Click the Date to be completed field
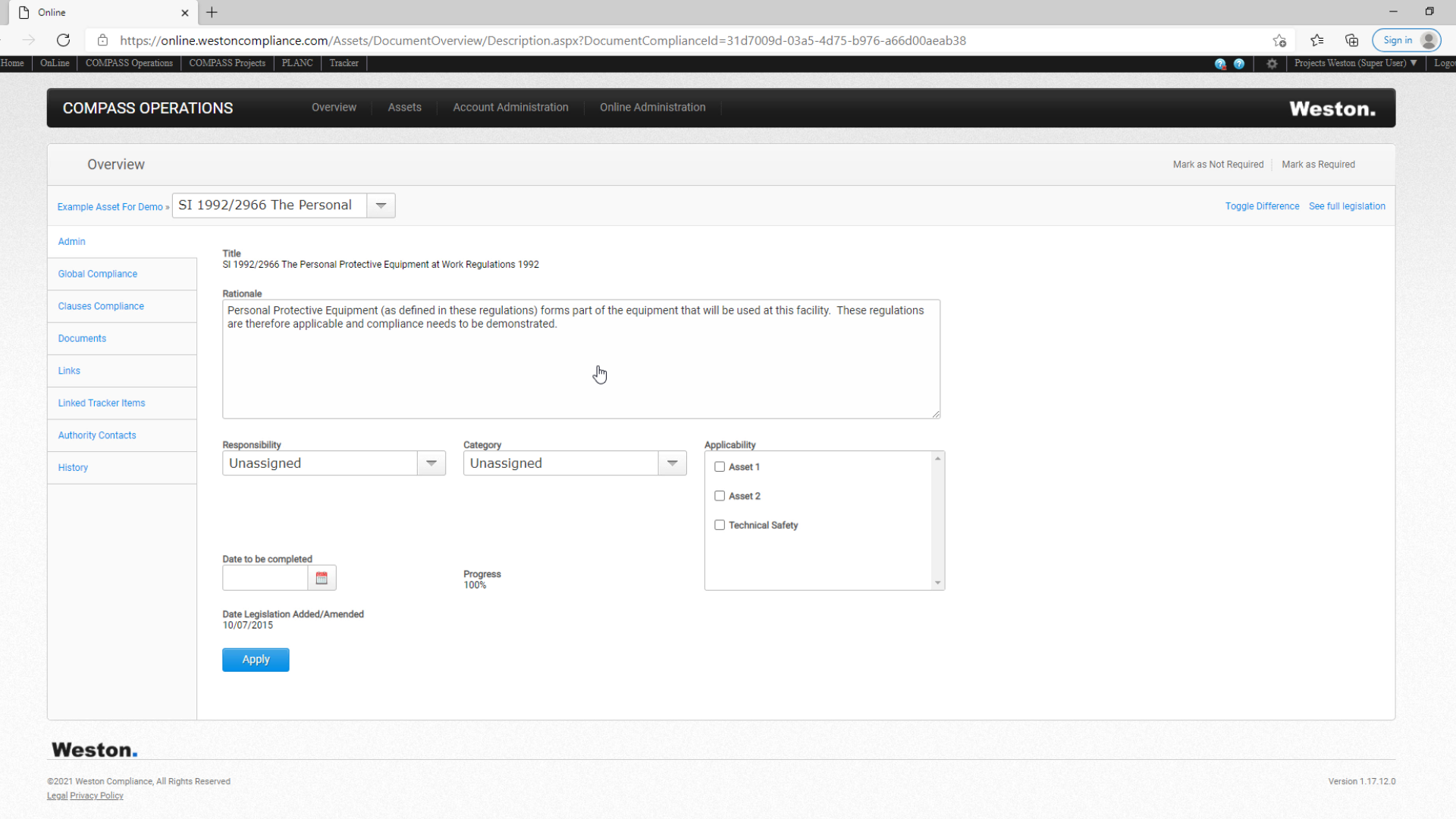The image size is (1456, 819). (265, 578)
